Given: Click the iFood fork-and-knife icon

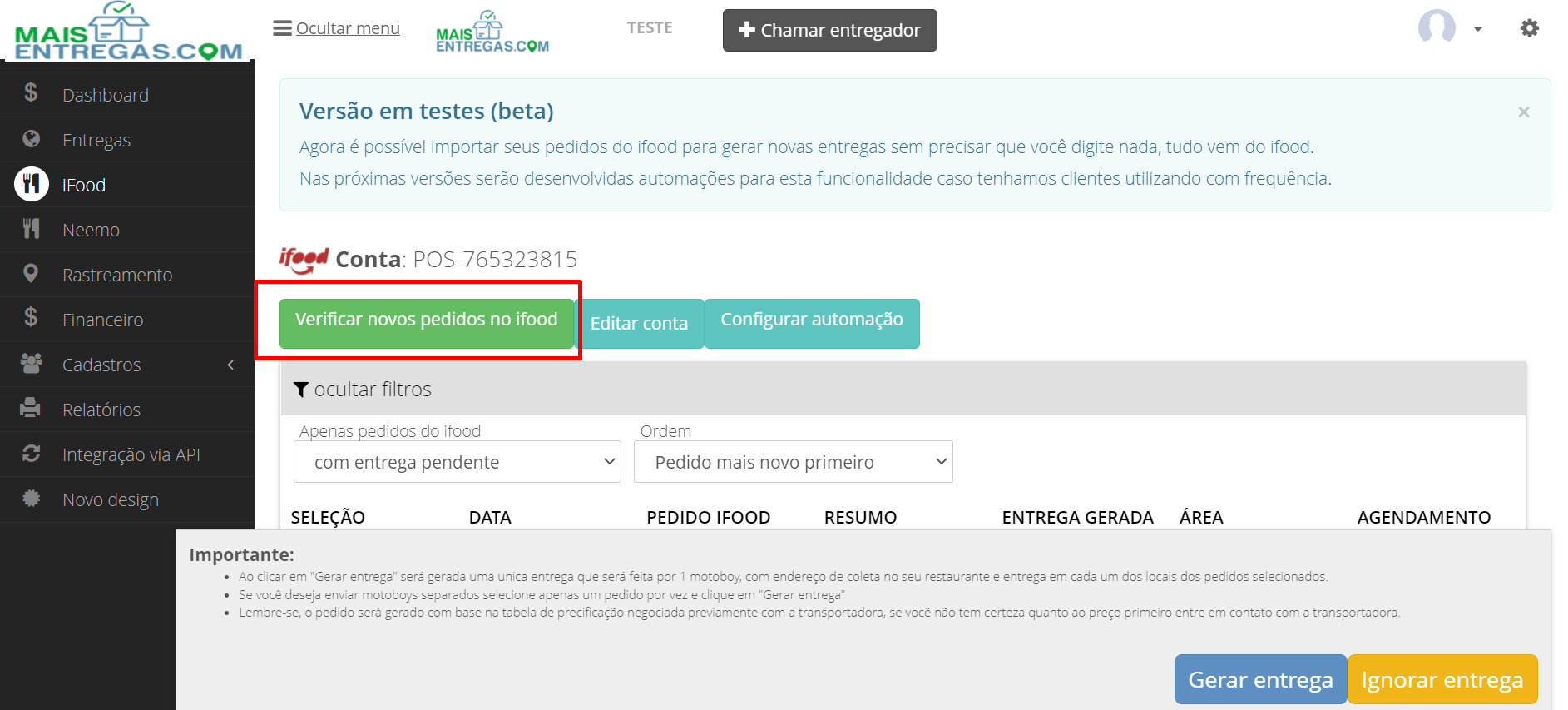Looking at the screenshot, I should [x=32, y=184].
